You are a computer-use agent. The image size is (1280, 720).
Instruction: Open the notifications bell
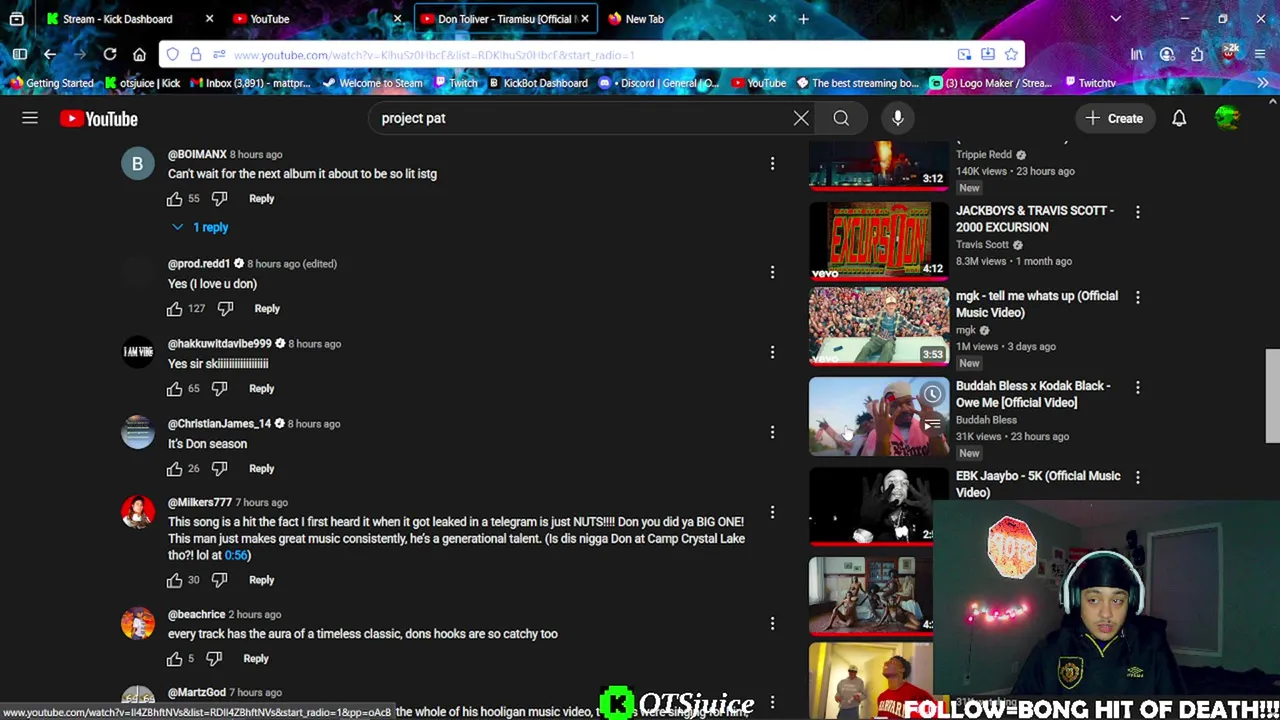point(1179,118)
